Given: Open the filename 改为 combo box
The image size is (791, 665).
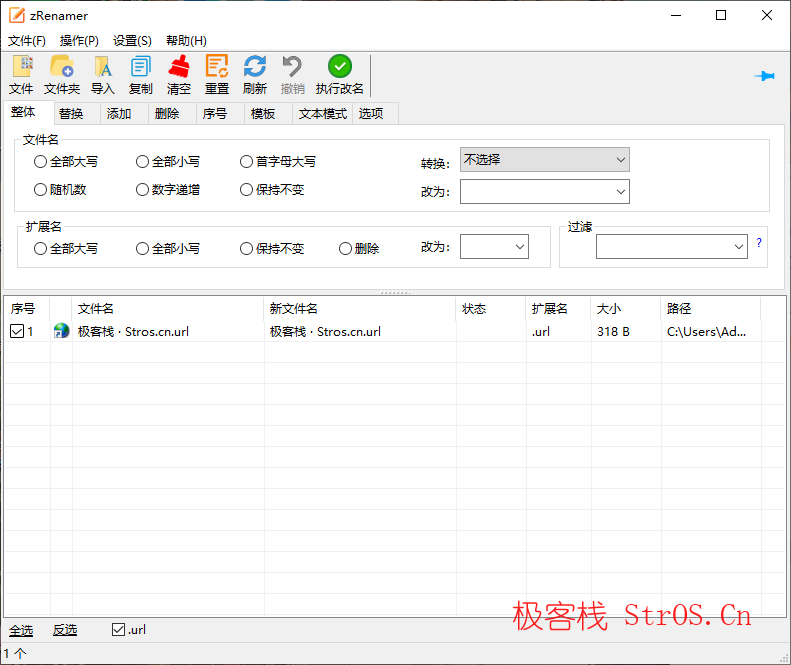Looking at the screenshot, I should click(544, 192).
